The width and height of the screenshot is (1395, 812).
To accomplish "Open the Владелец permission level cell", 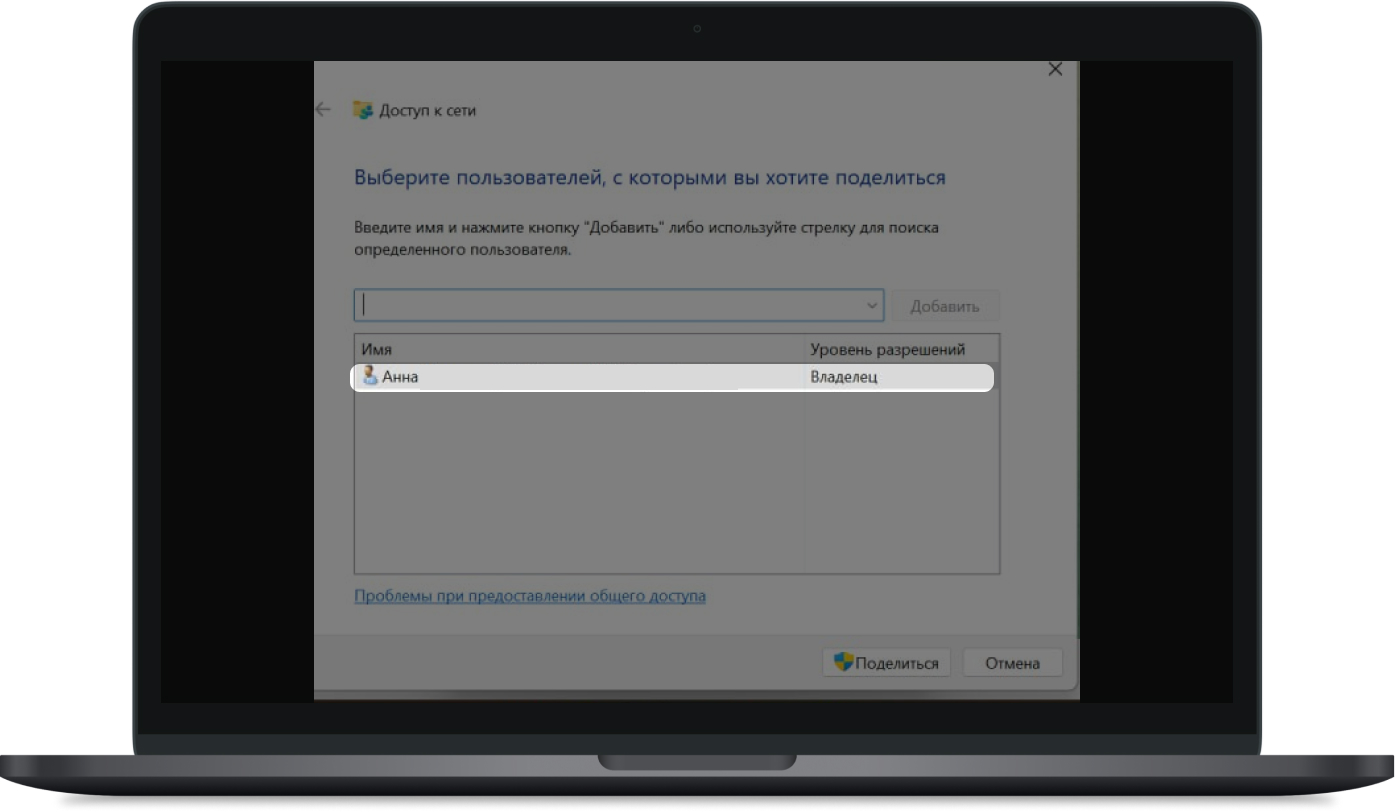I will click(844, 378).
